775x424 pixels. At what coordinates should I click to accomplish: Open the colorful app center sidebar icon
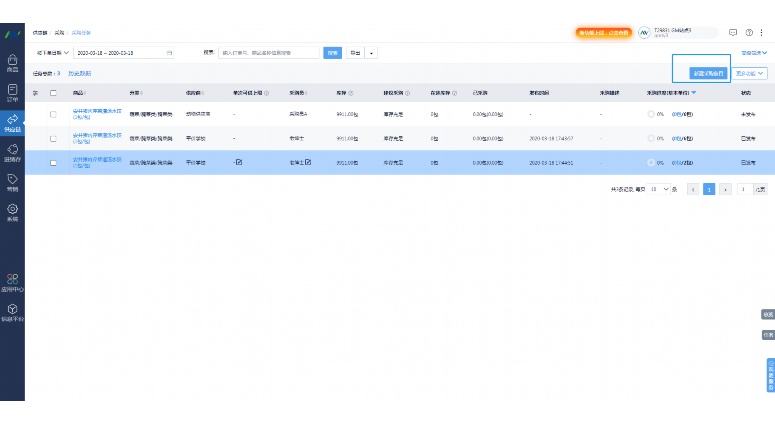click(12, 279)
